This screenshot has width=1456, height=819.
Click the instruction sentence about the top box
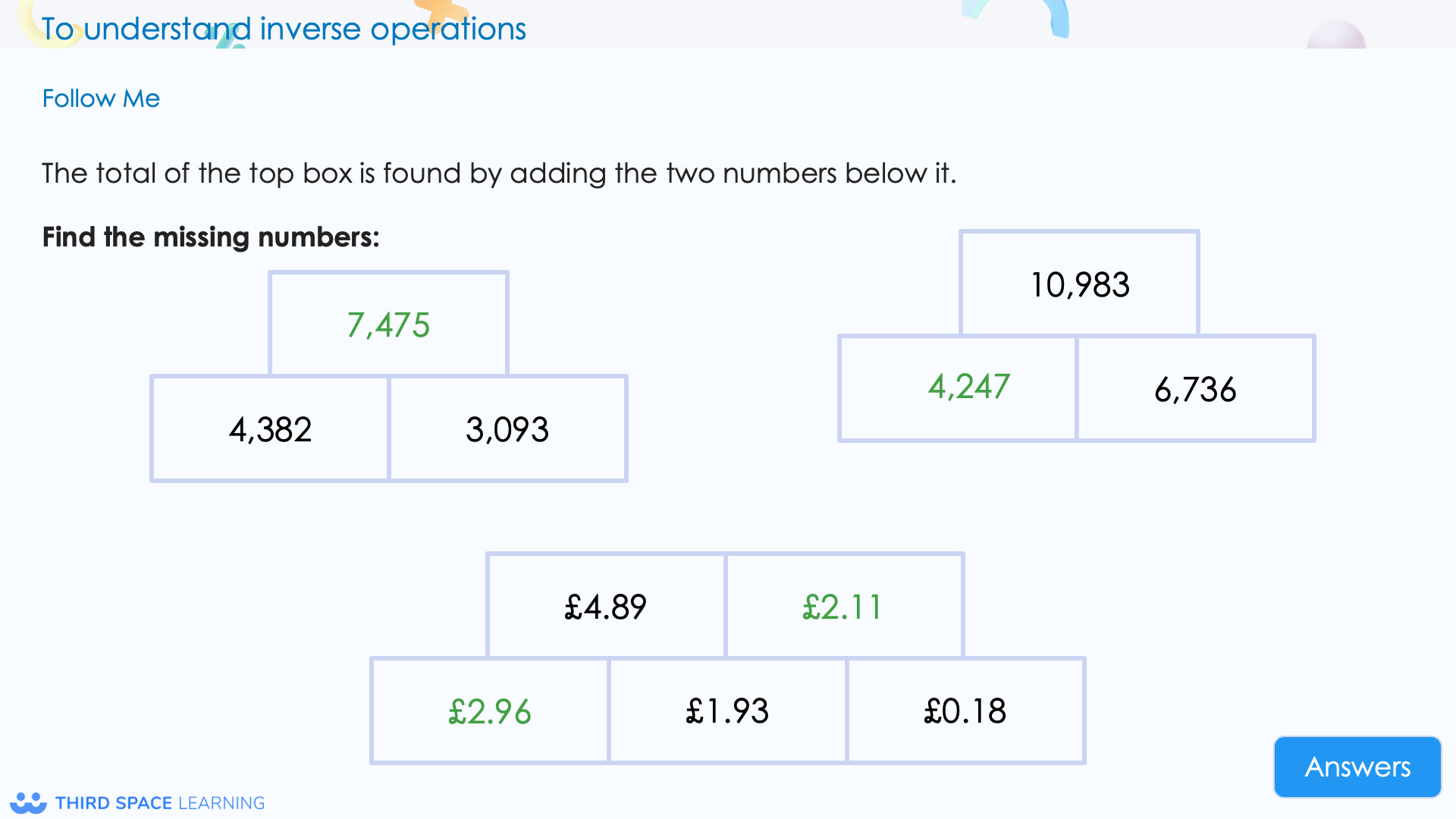(x=499, y=173)
